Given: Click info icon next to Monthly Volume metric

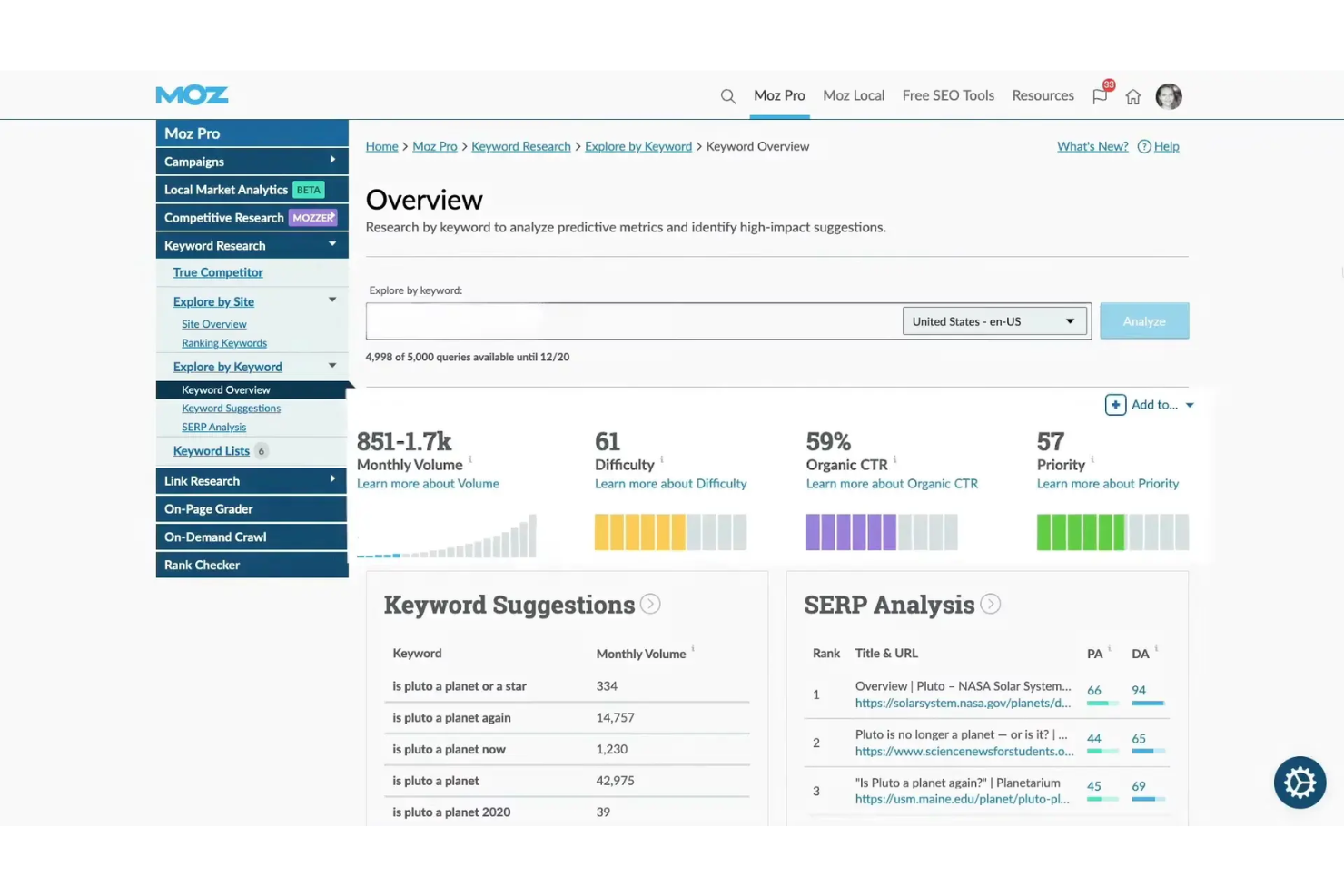Looking at the screenshot, I should pos(470,459).
